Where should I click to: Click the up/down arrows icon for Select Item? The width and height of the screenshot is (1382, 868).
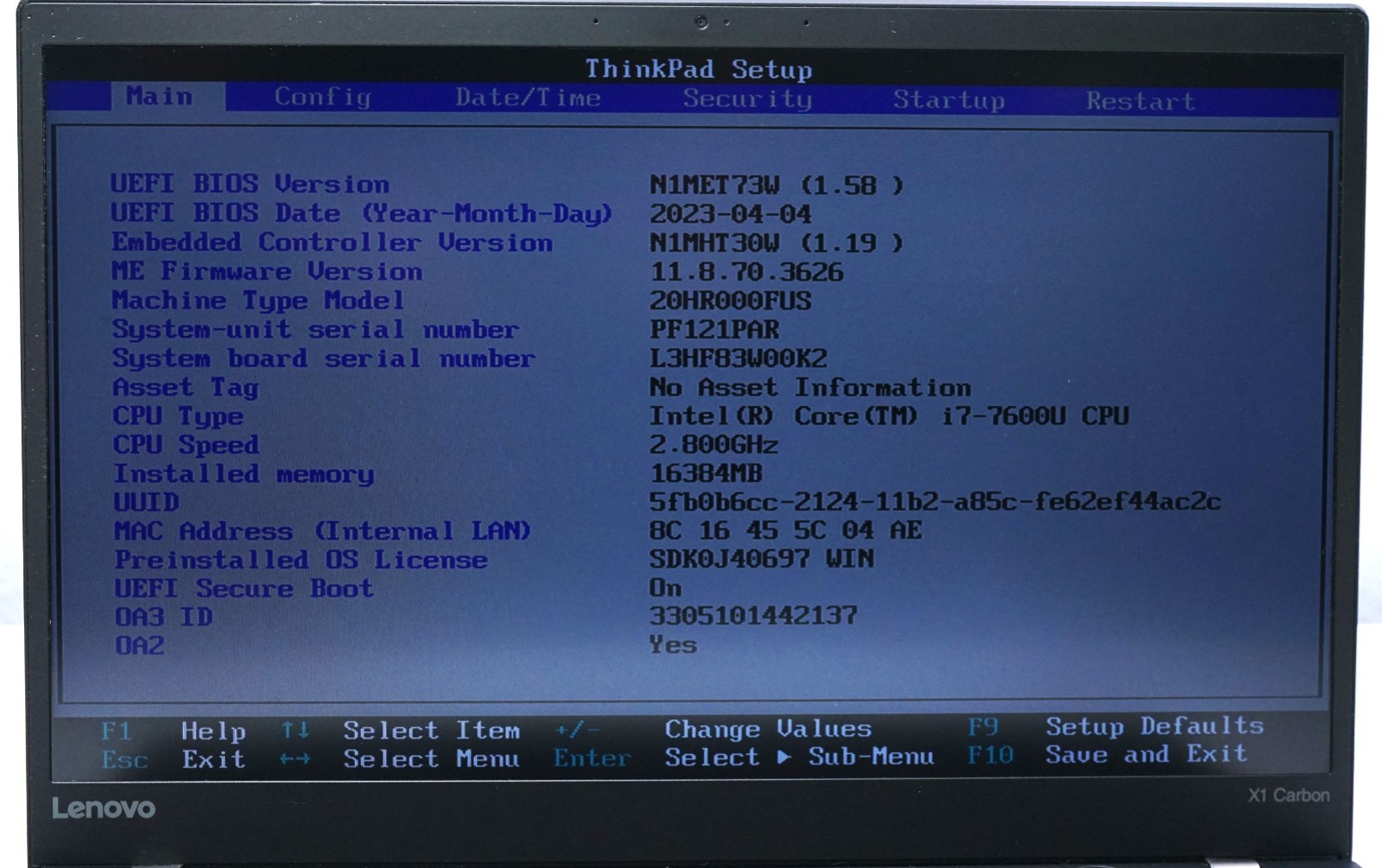[295, 730]
